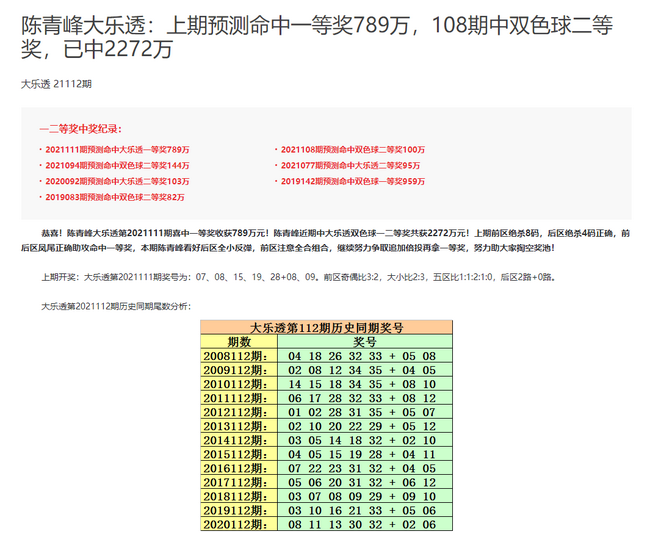Click the 2019083期 双色球二等奖82万 link
Screen dimensions: 650x537
pyautogui.click(x=114, y=197)
